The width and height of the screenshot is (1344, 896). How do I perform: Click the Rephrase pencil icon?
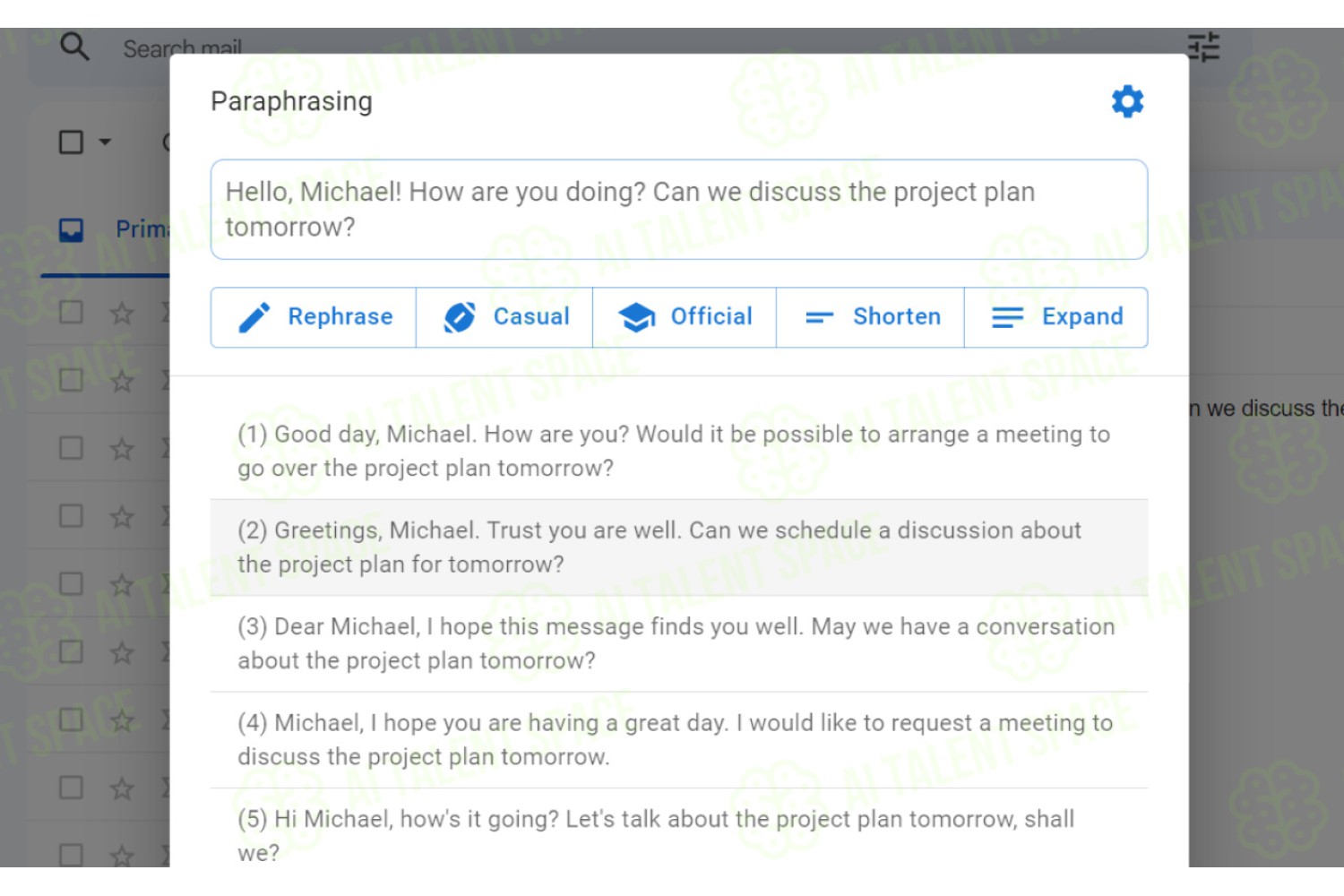[254, 317]
